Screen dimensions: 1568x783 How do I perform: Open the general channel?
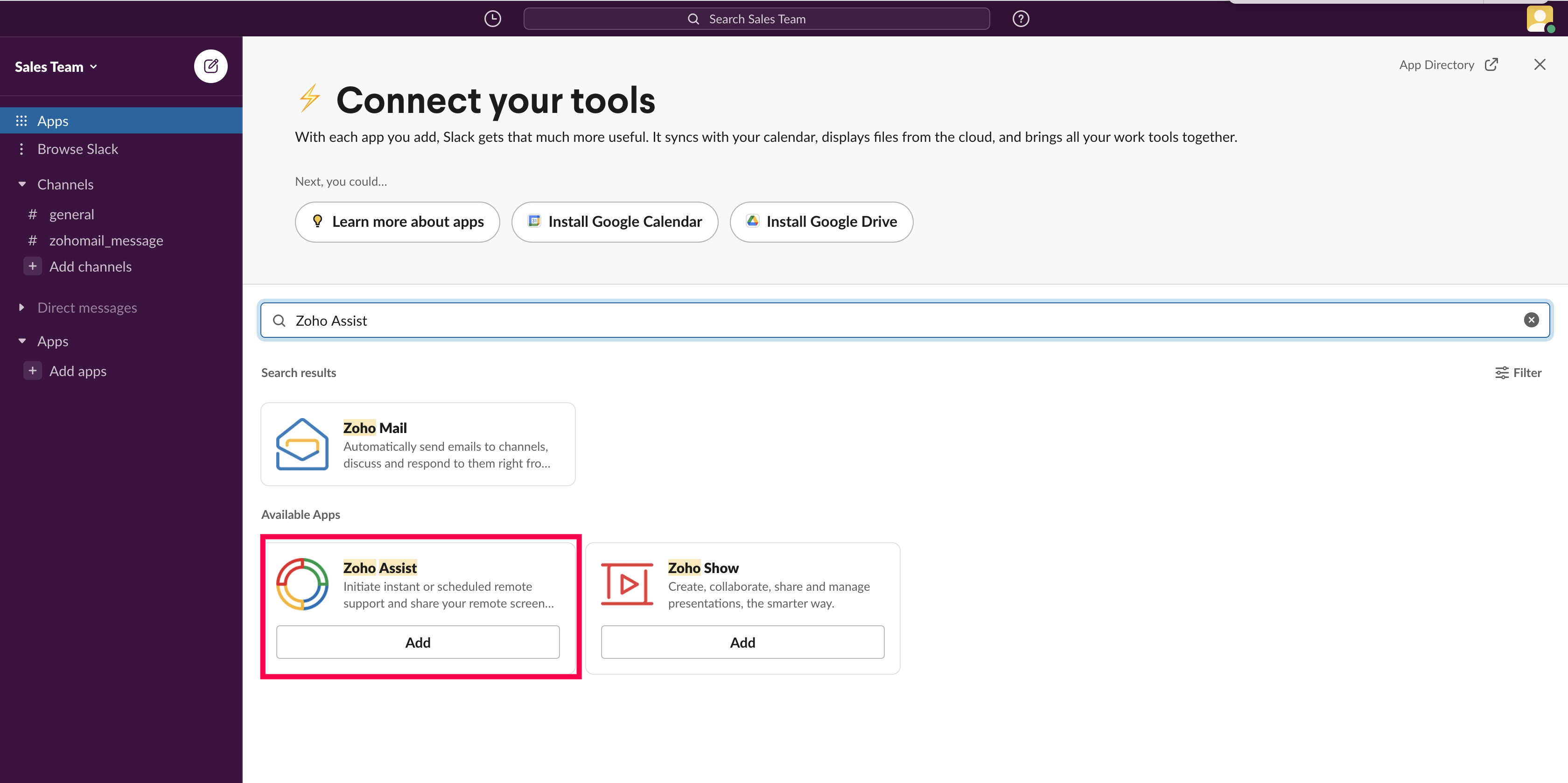pyautogui.click(x=71, y=214)
